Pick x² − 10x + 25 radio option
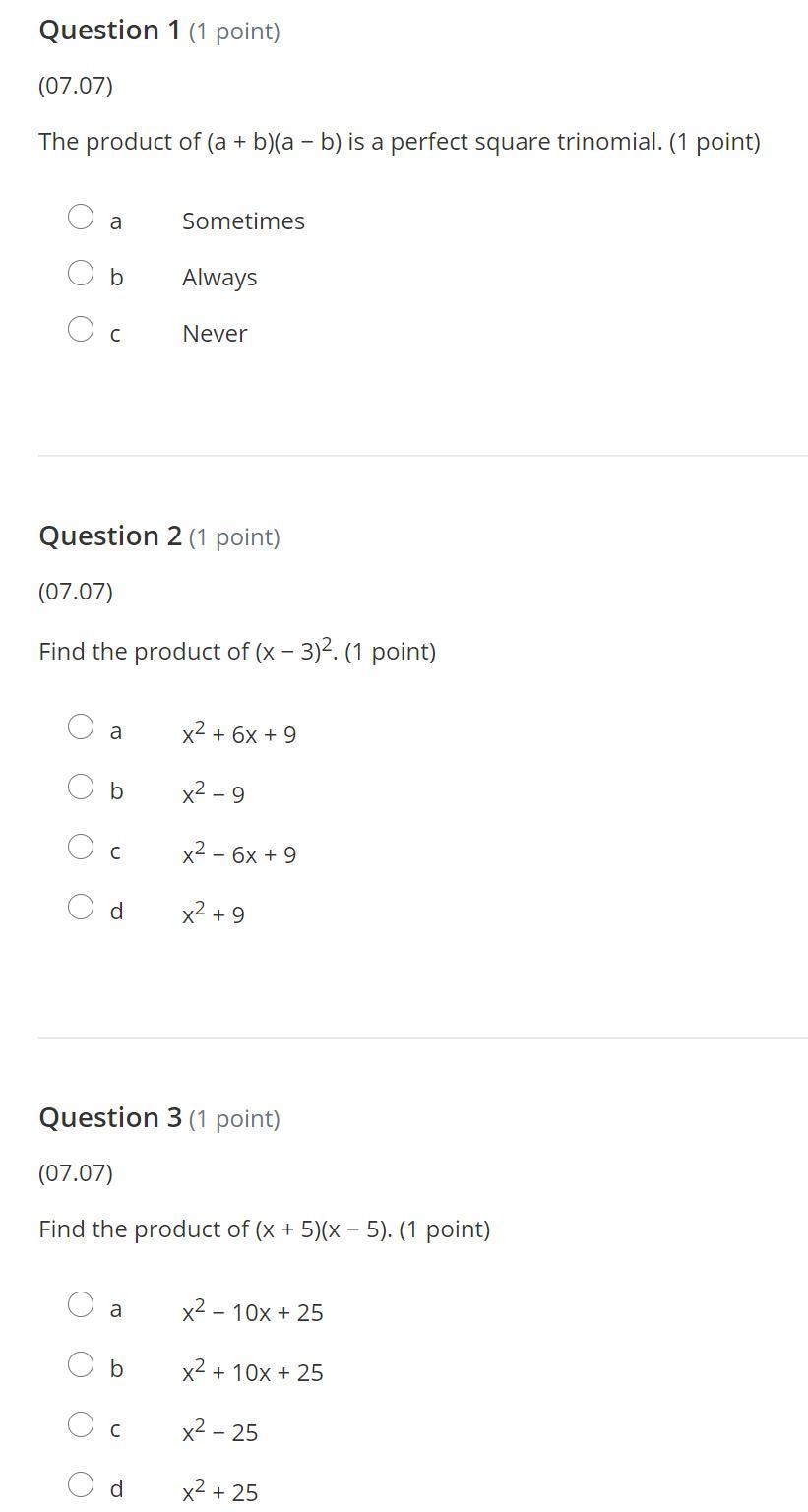 tap(81, 1304)
